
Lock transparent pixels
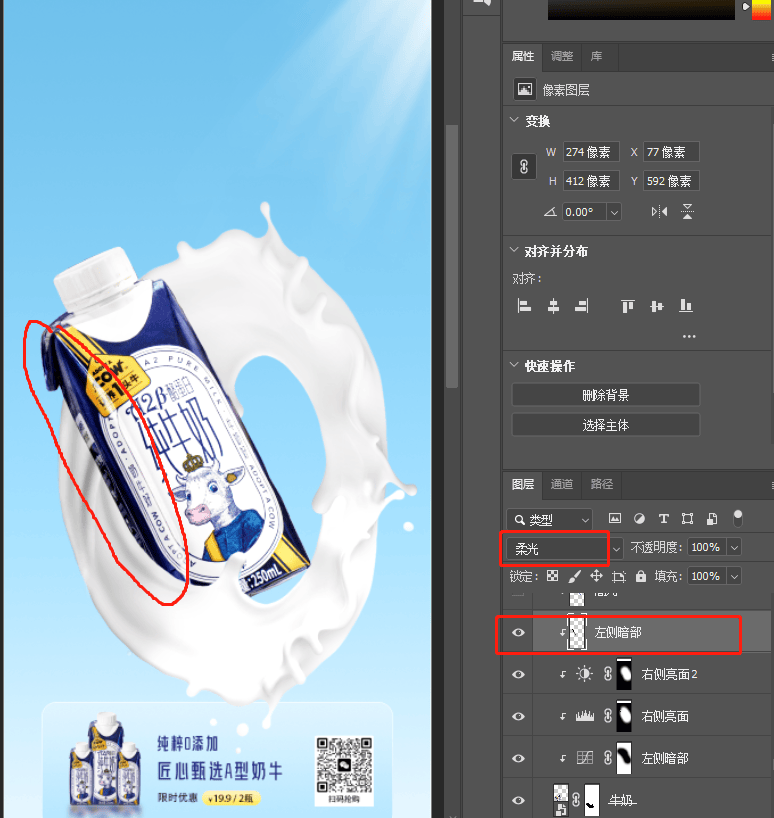coord(552,576)
